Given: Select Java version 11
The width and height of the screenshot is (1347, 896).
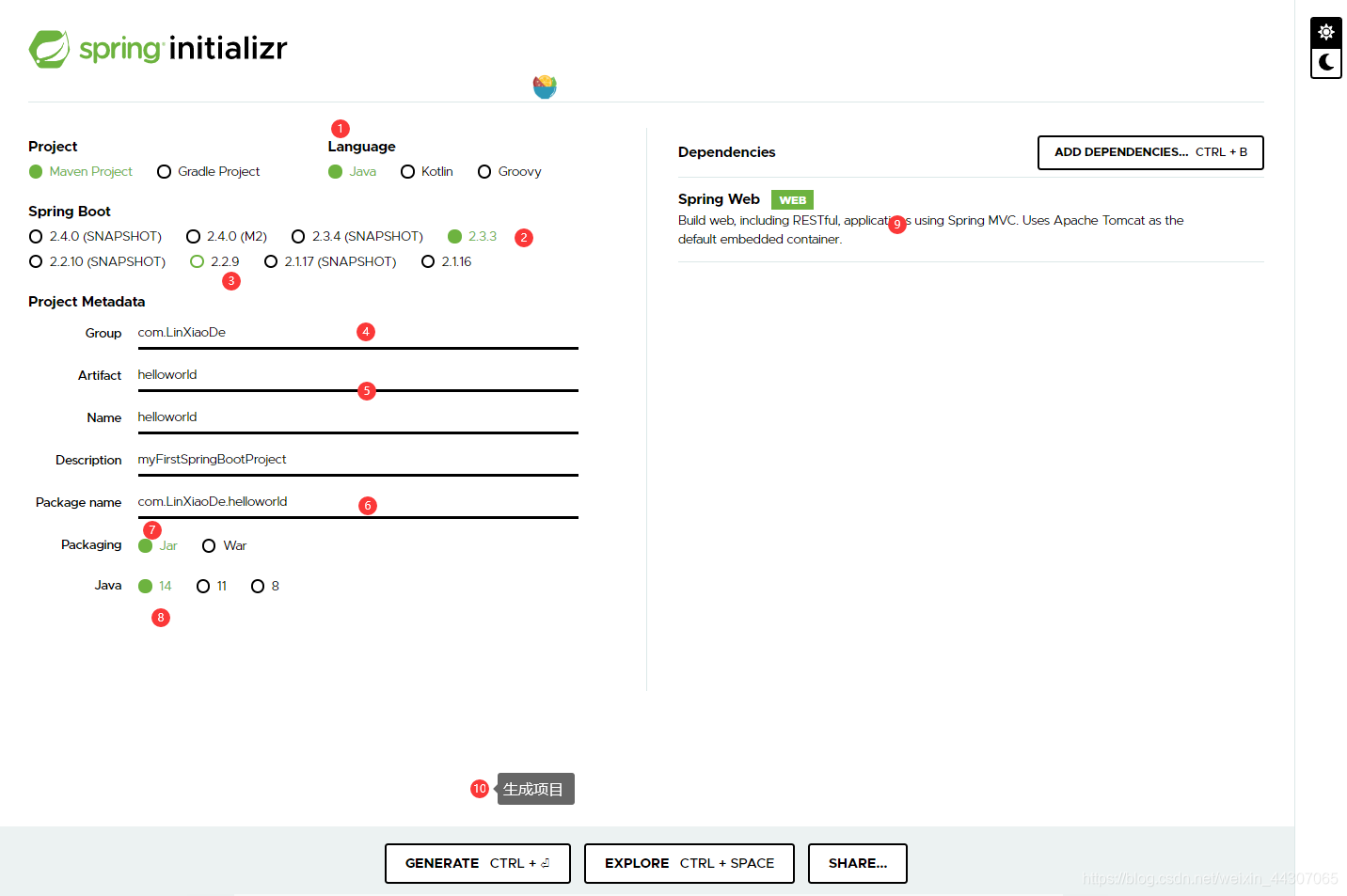Looking at the screenshot, I should pos(212,586).
